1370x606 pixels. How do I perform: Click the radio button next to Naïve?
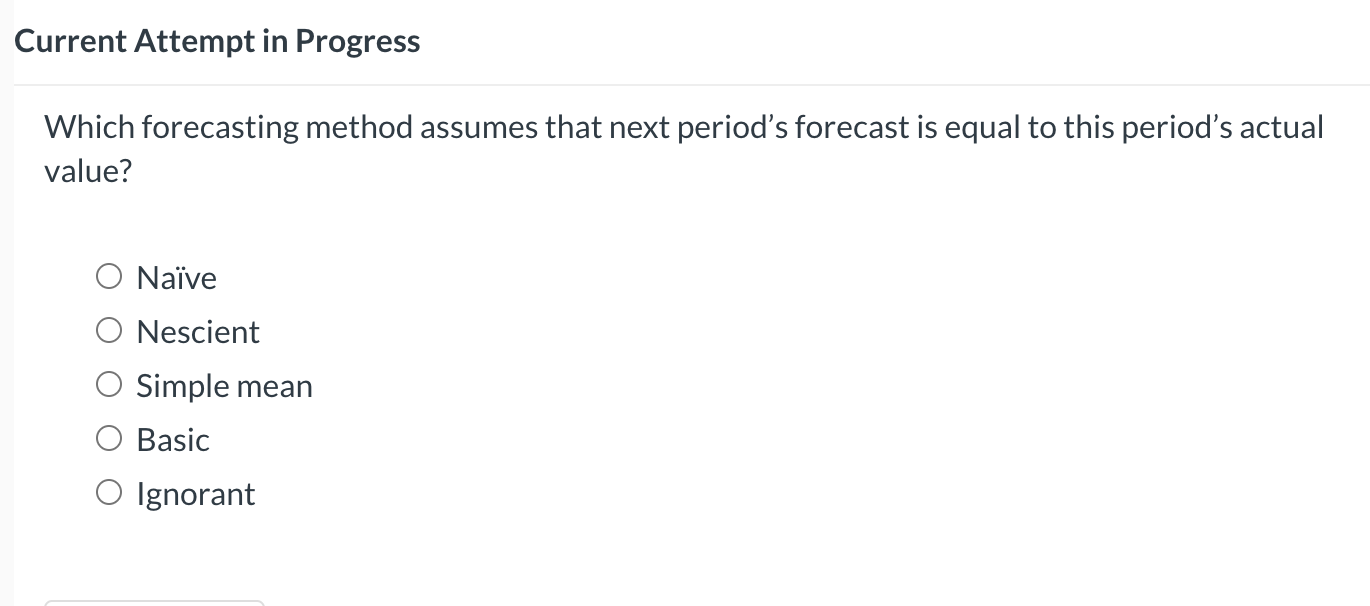click(109, 276)
